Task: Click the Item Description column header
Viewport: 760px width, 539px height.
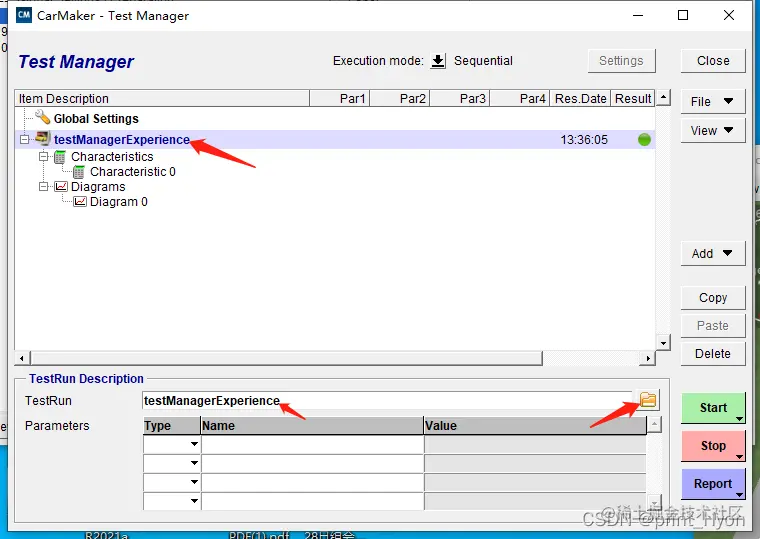Action: tap(162, 98)
